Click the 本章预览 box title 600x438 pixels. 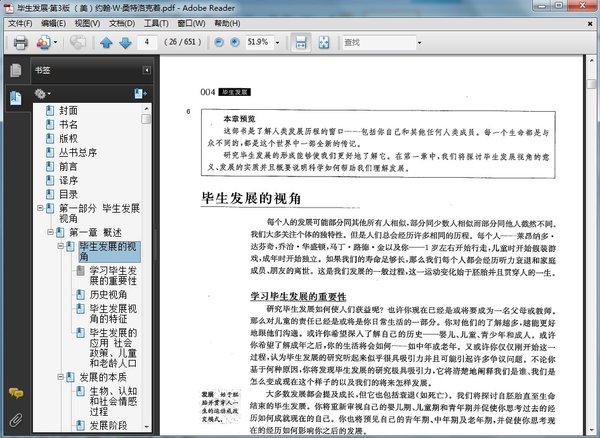(240, 119)
